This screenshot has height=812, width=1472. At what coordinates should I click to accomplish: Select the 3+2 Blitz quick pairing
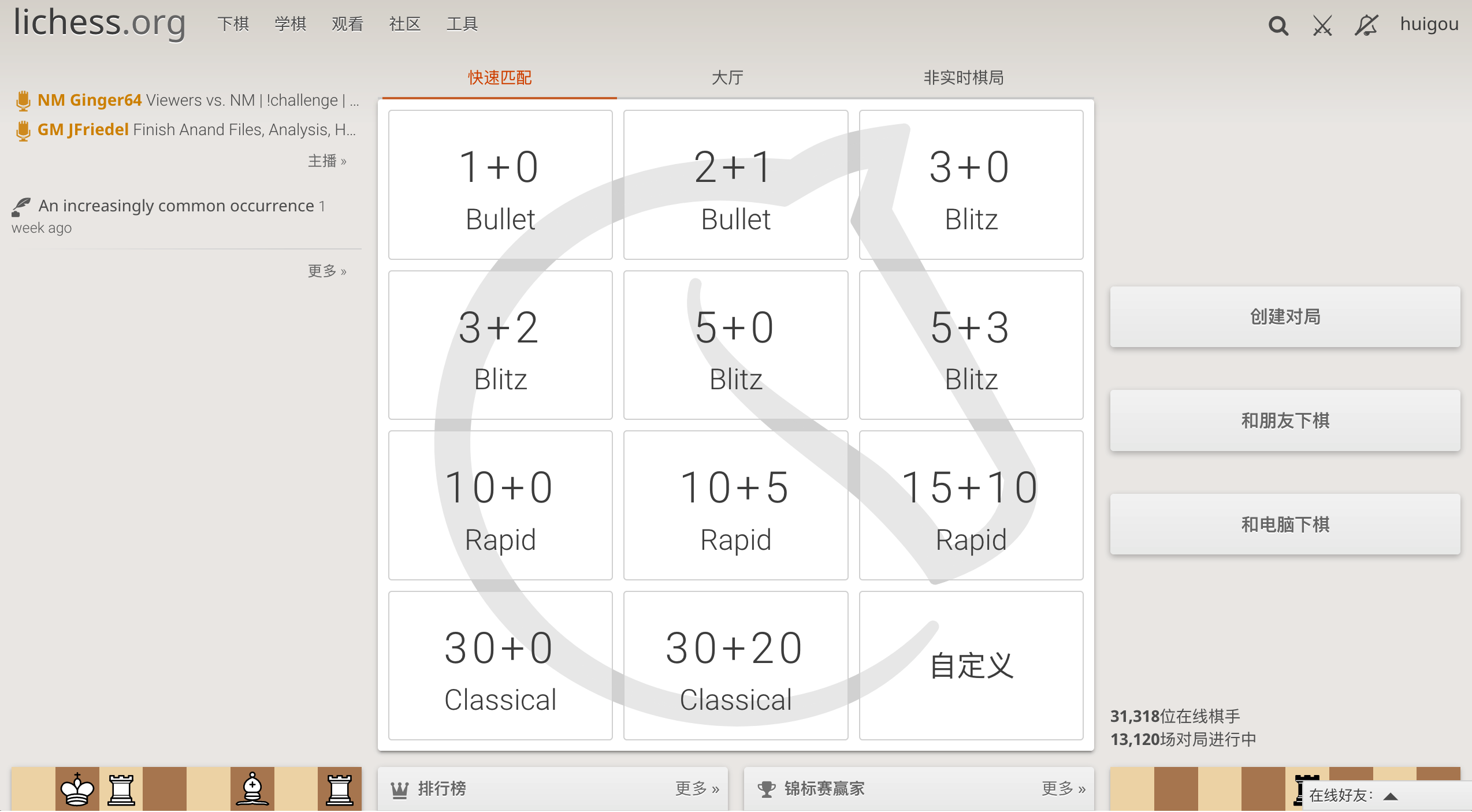pos(500,345)
